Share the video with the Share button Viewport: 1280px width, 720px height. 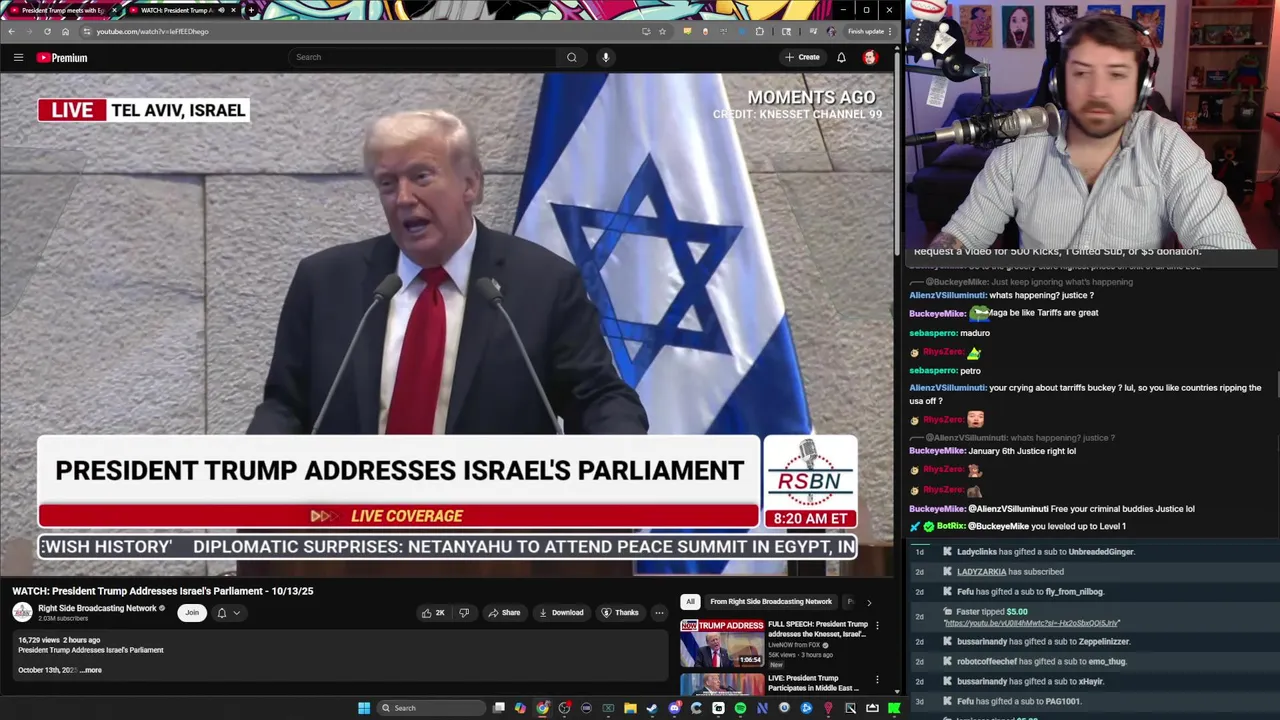(x=504, y=613)
